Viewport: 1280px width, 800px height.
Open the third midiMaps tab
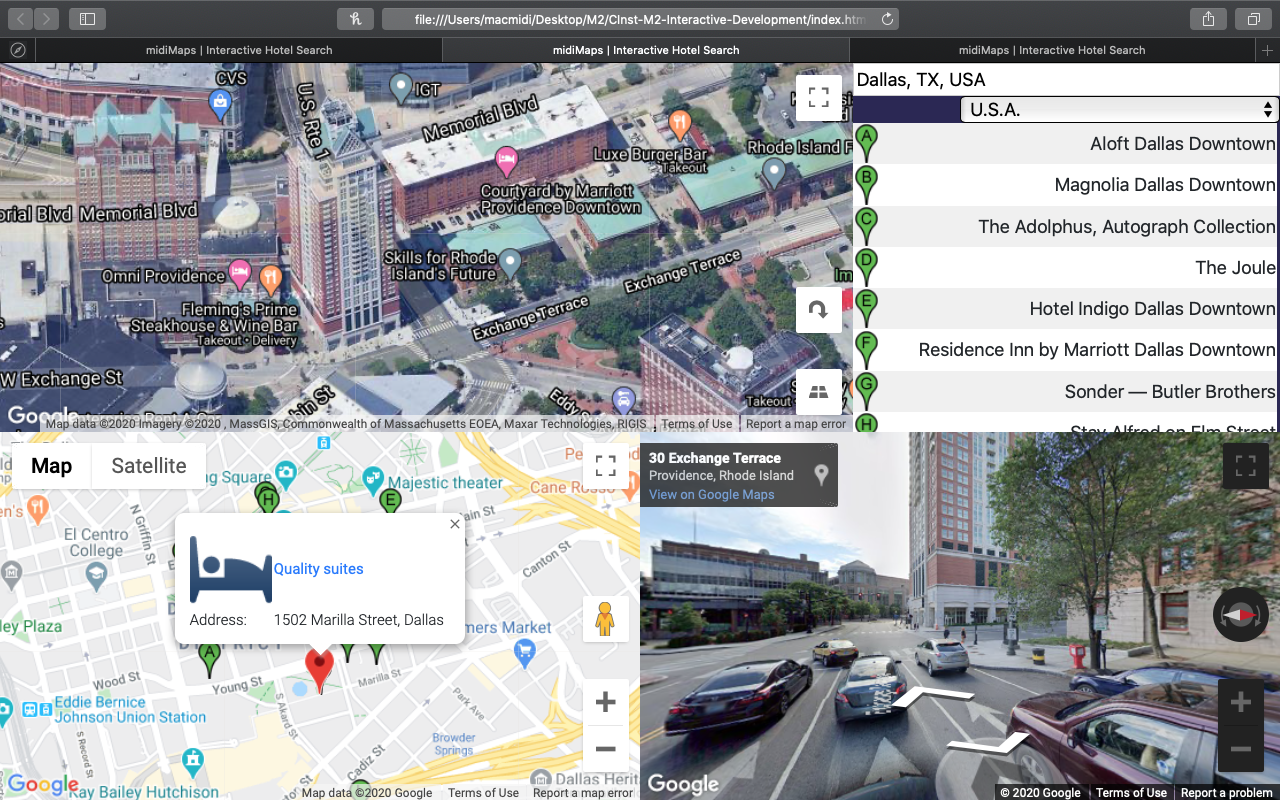coord(1052,50)
